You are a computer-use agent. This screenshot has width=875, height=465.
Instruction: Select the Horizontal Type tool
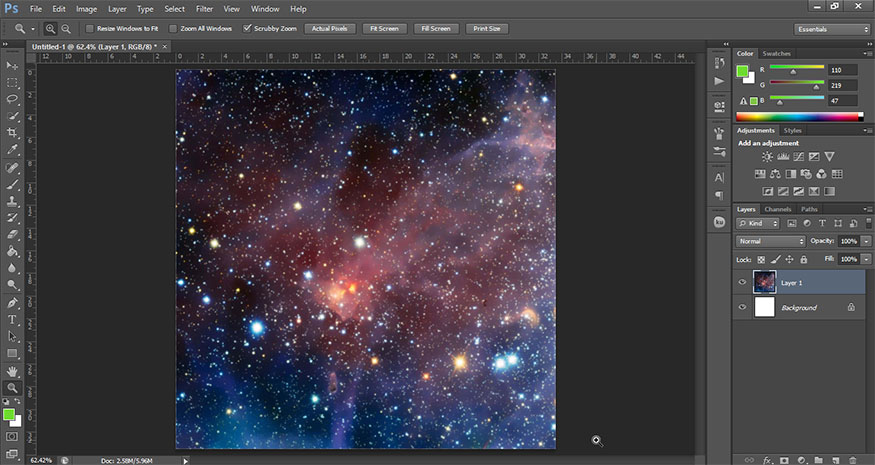(x=12, y=320)
